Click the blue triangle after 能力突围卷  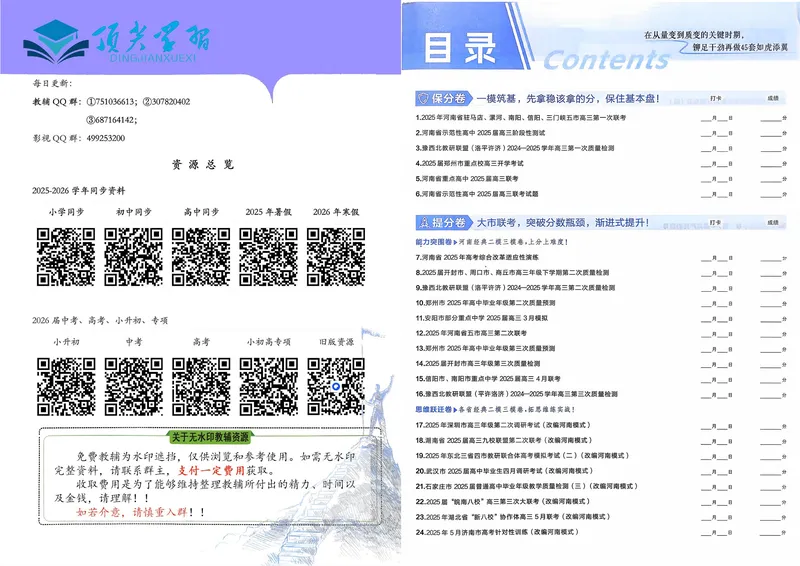click(x=455, y=242)
